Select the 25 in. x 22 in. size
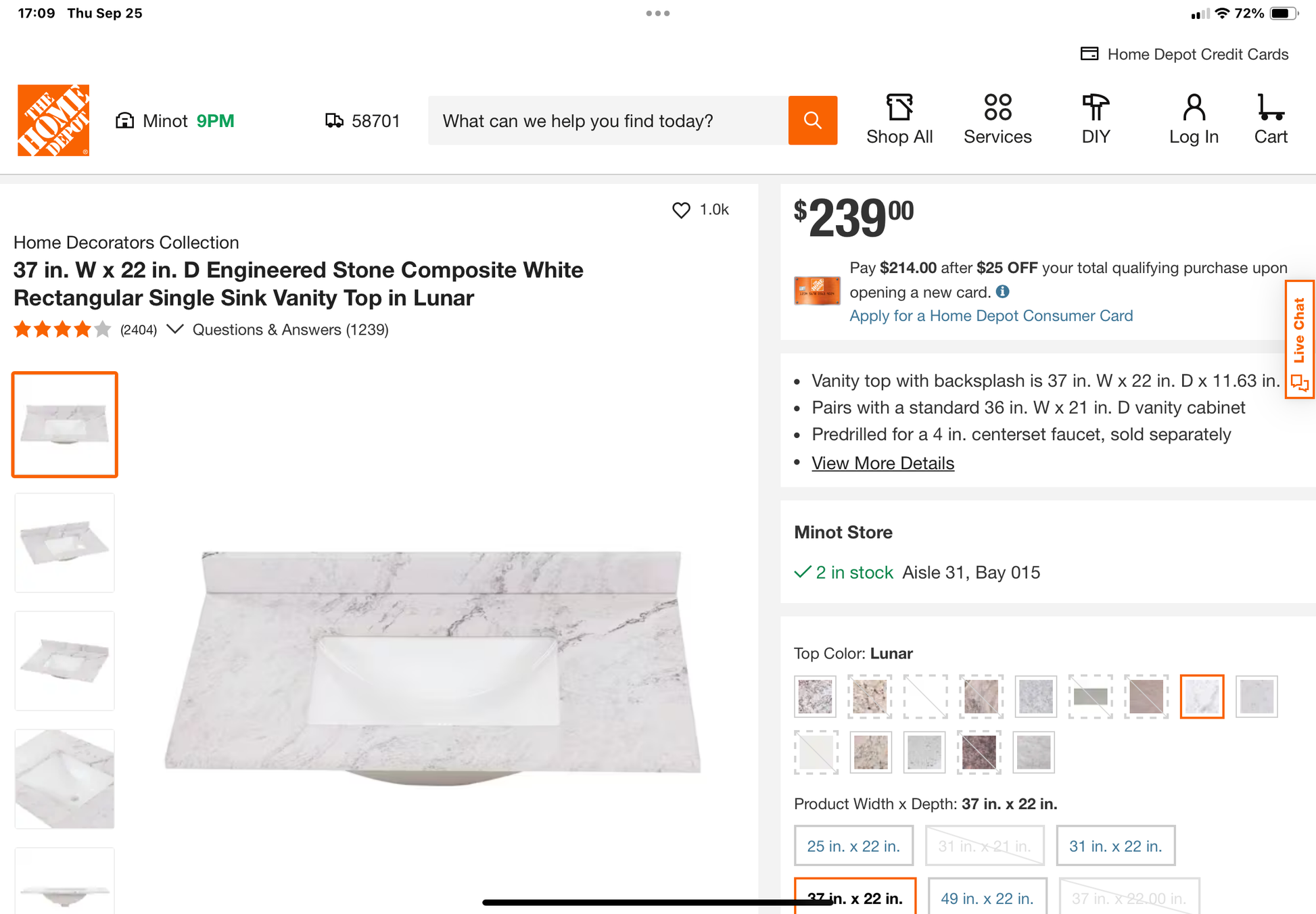 point(853,846)
